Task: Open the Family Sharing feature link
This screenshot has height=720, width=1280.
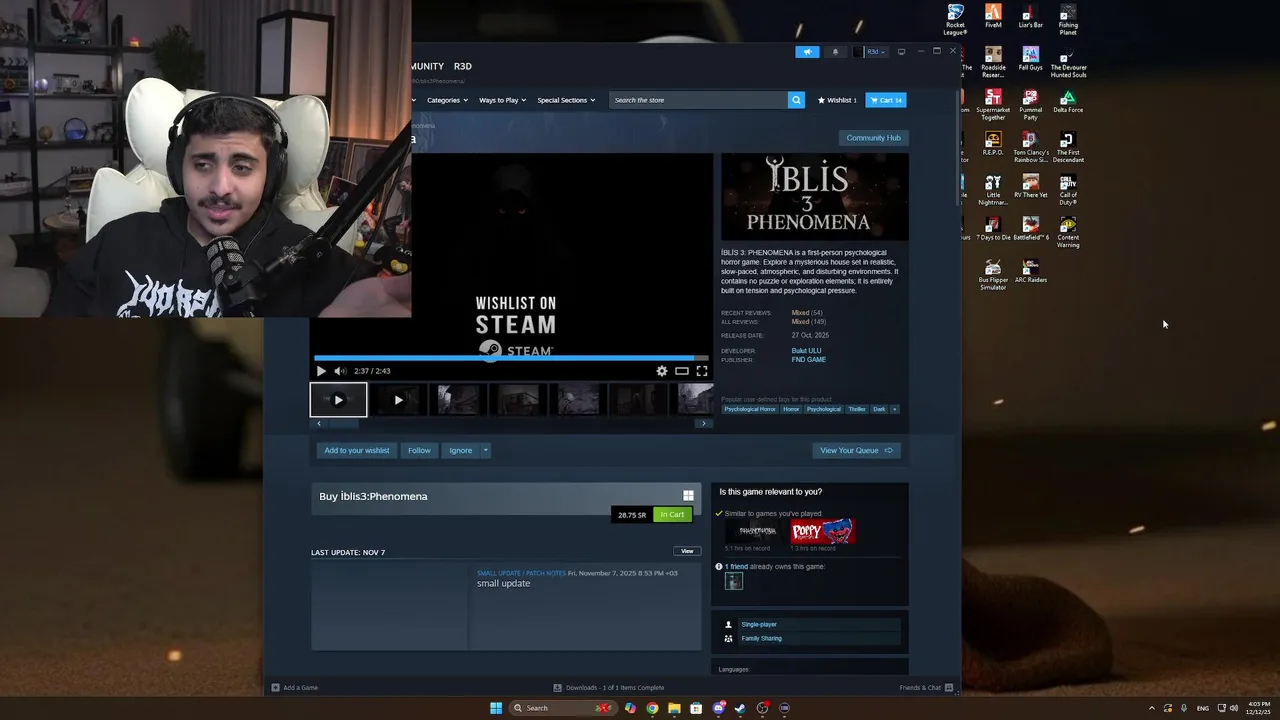Action: pyautogui.click(x=761, y=638)
